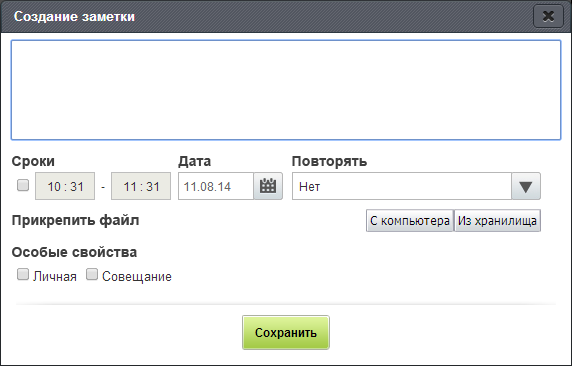Click the Из хранилища button
The width and height of the screenshot is (572, 366).
[x=497, y=220]
